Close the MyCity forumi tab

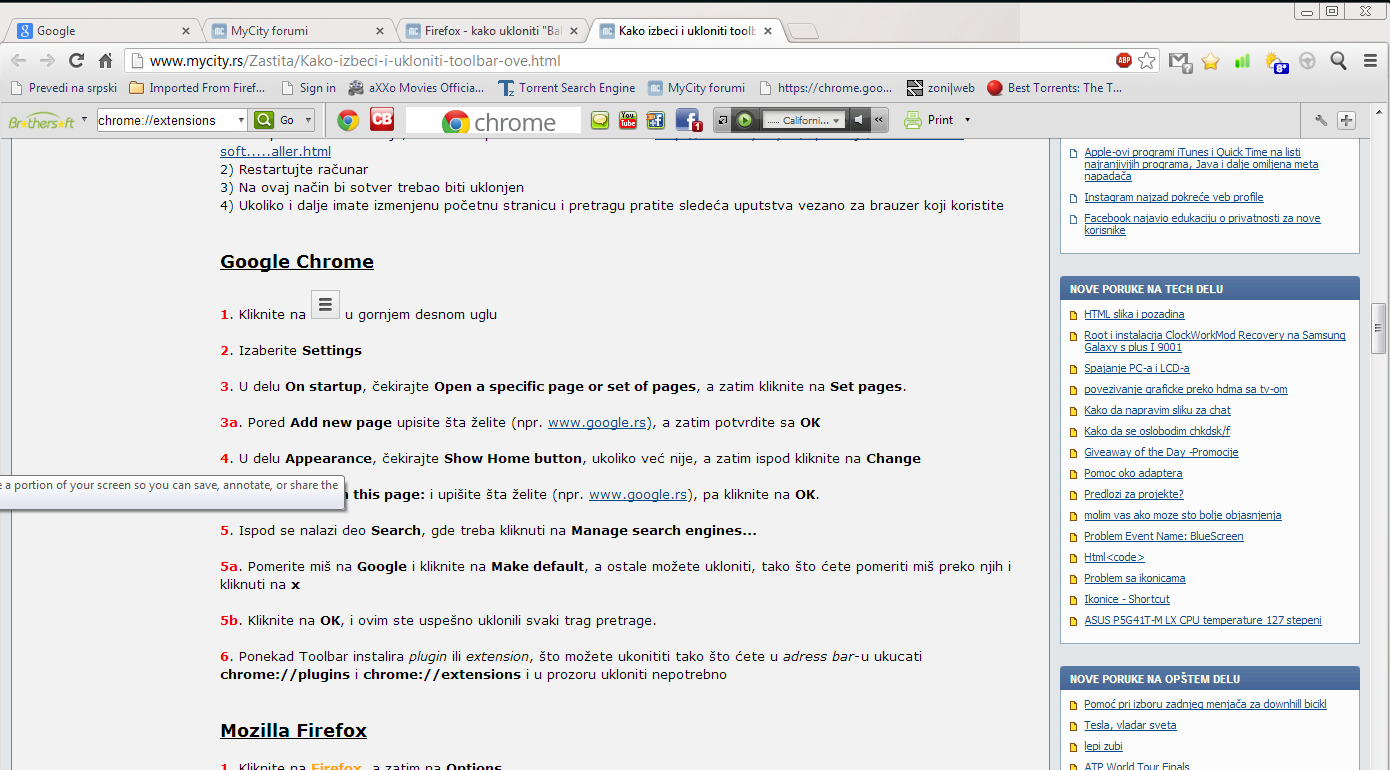tap(380, 31)
